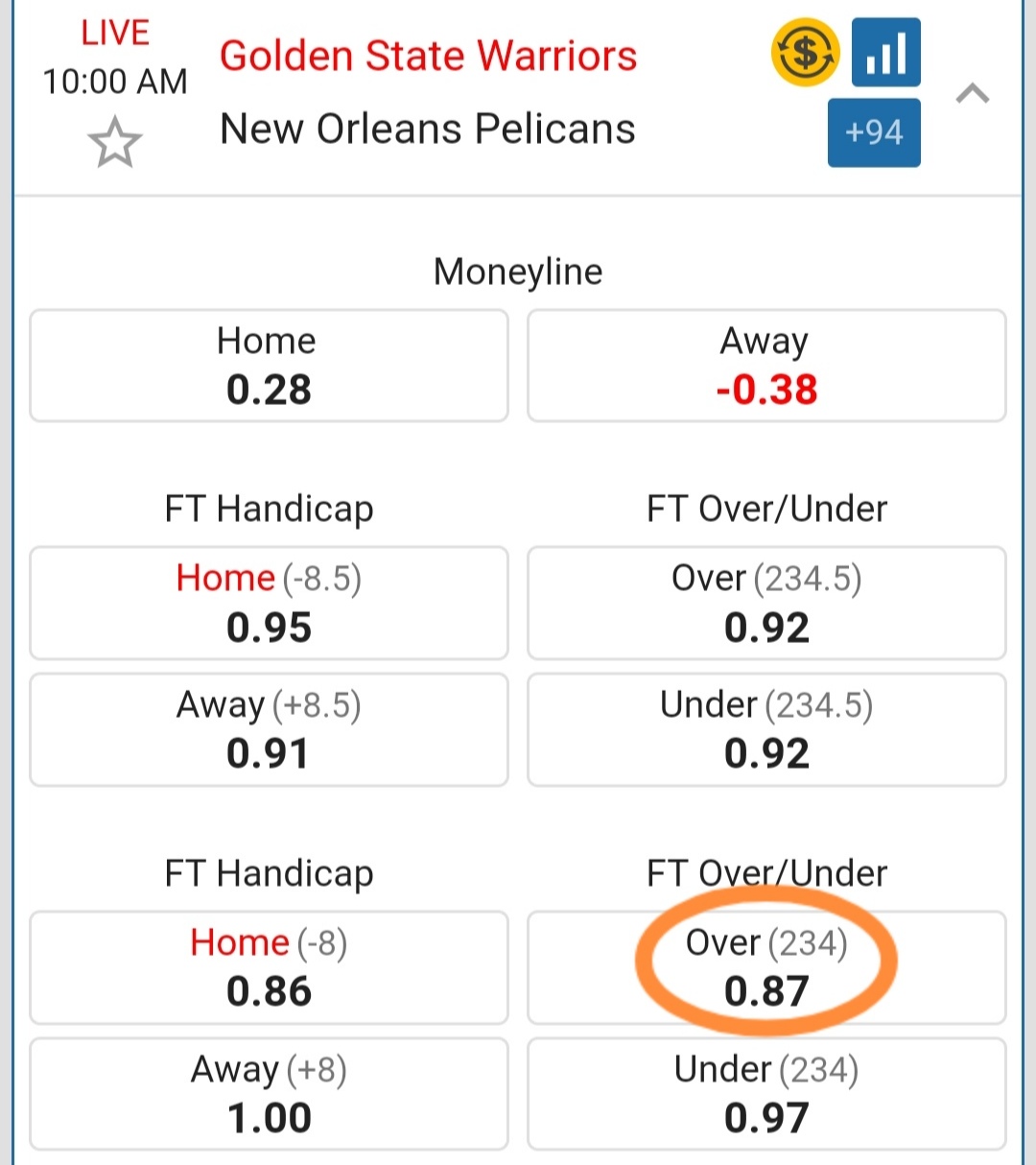Select Away (+8) handicap at 1.00

(x=269, y=1094)
